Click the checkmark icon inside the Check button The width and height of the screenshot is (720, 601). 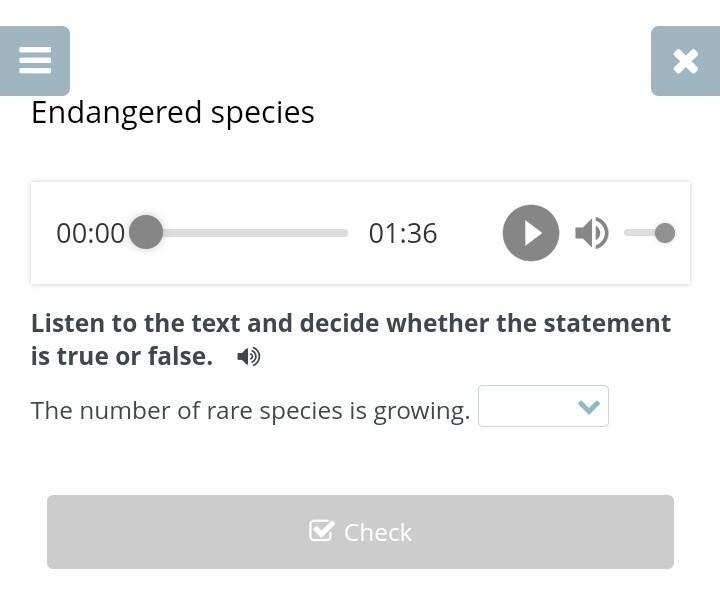pyautogui.click(x=322, y=531)
